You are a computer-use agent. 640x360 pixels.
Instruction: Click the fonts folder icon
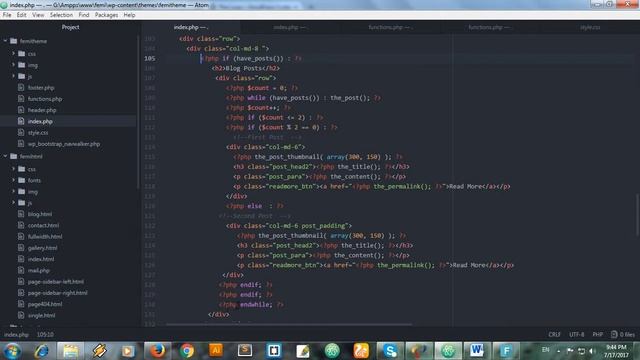pyautogui.click(x=22, y=180)
